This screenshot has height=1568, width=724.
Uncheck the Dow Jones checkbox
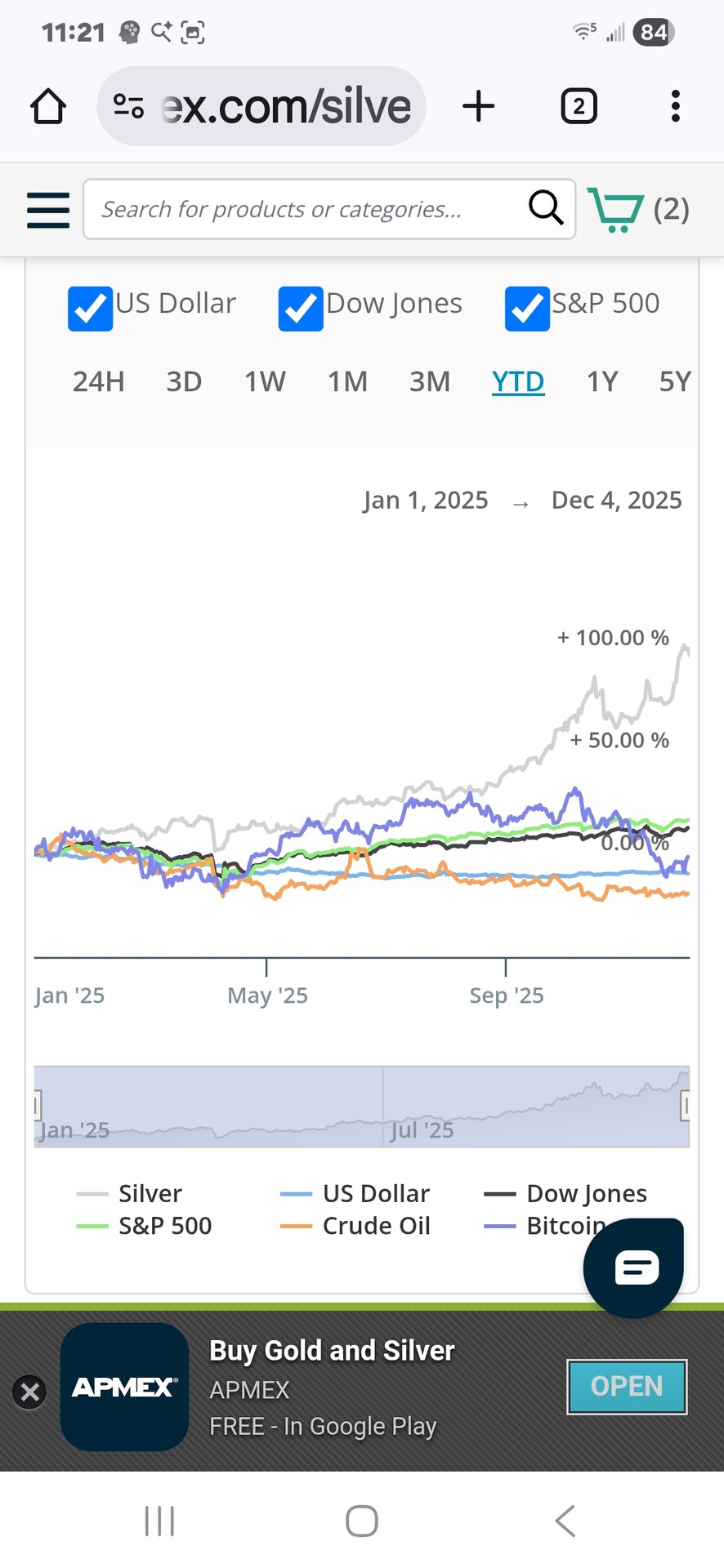tap(301, 309)
